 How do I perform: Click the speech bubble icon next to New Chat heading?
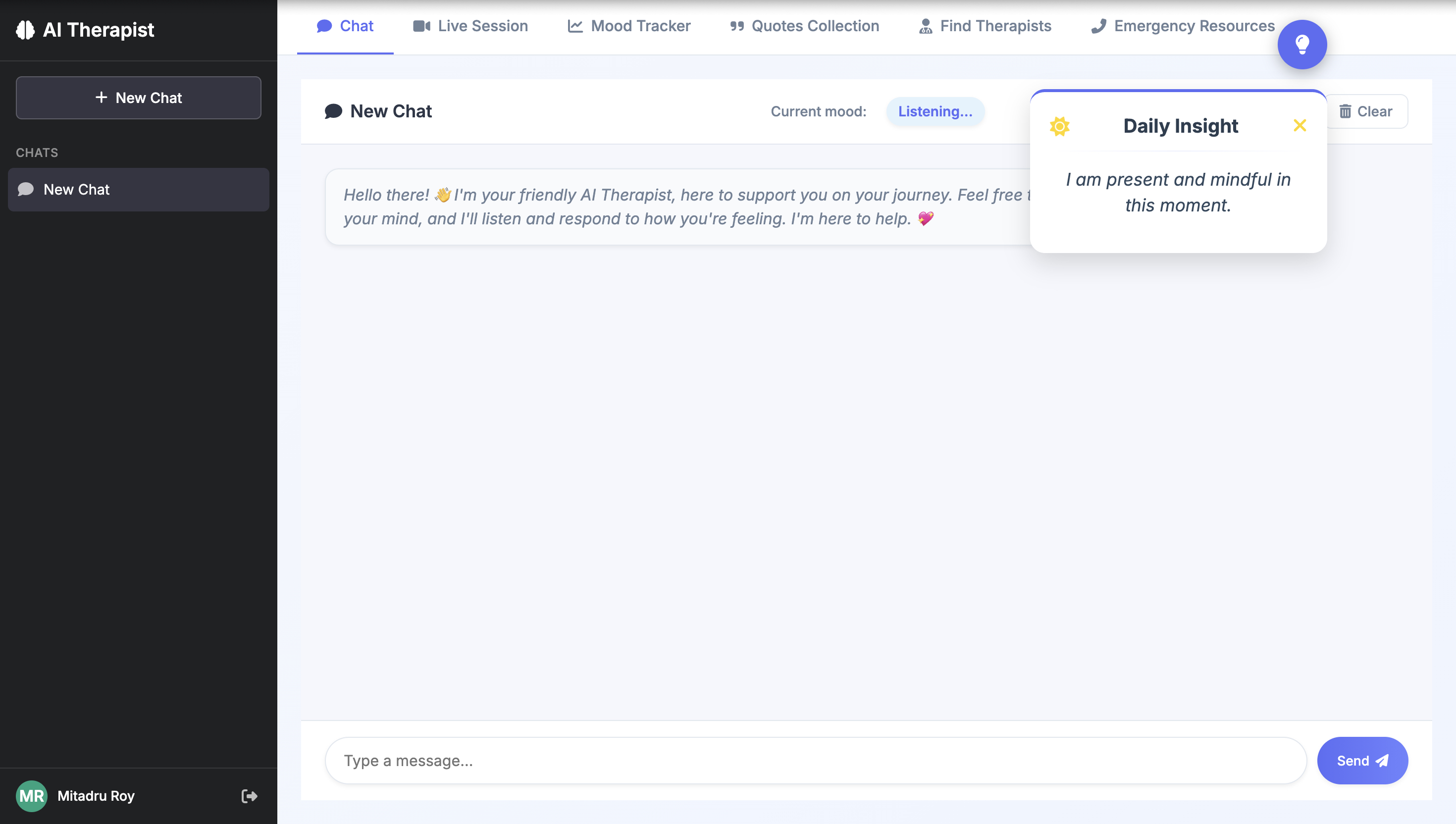point(333,111)
